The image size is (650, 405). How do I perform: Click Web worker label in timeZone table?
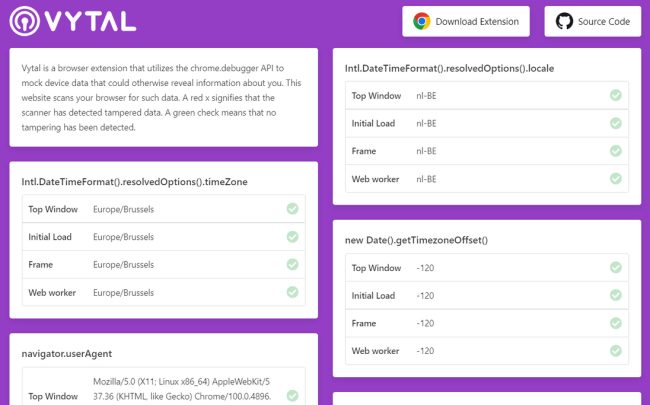click(52, 293)
